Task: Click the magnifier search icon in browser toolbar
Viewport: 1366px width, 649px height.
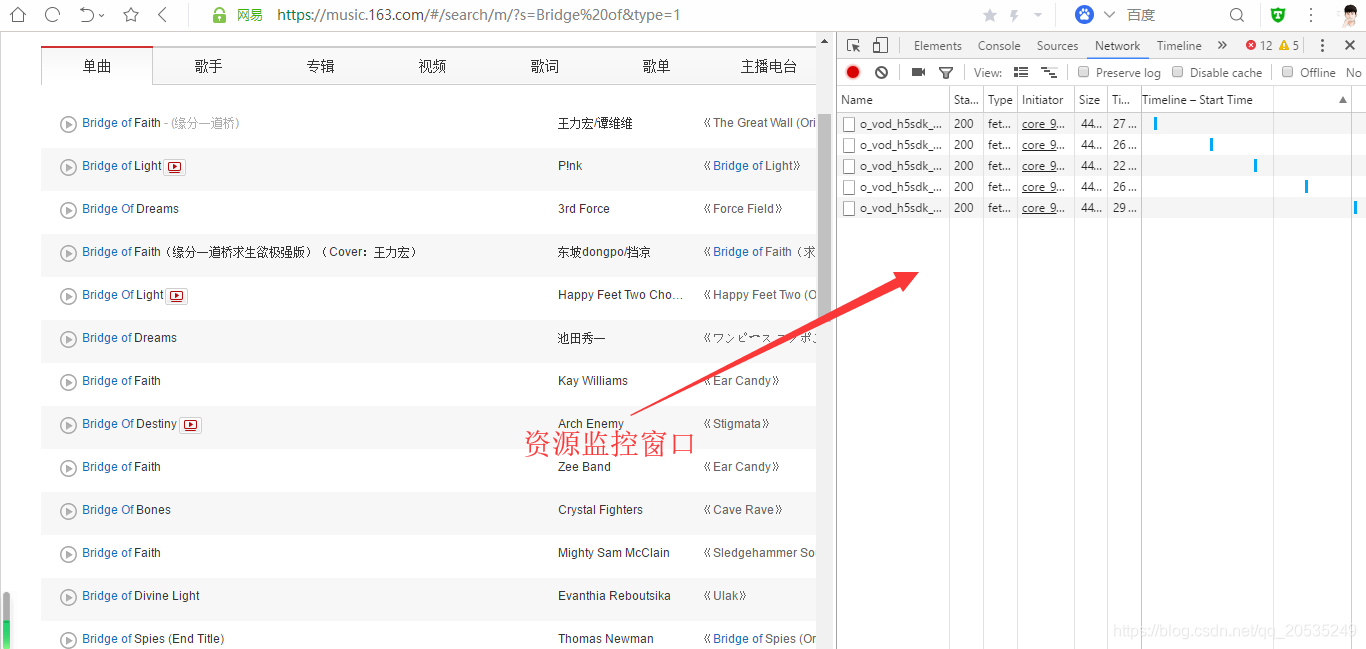Action: pos(1237,15)
